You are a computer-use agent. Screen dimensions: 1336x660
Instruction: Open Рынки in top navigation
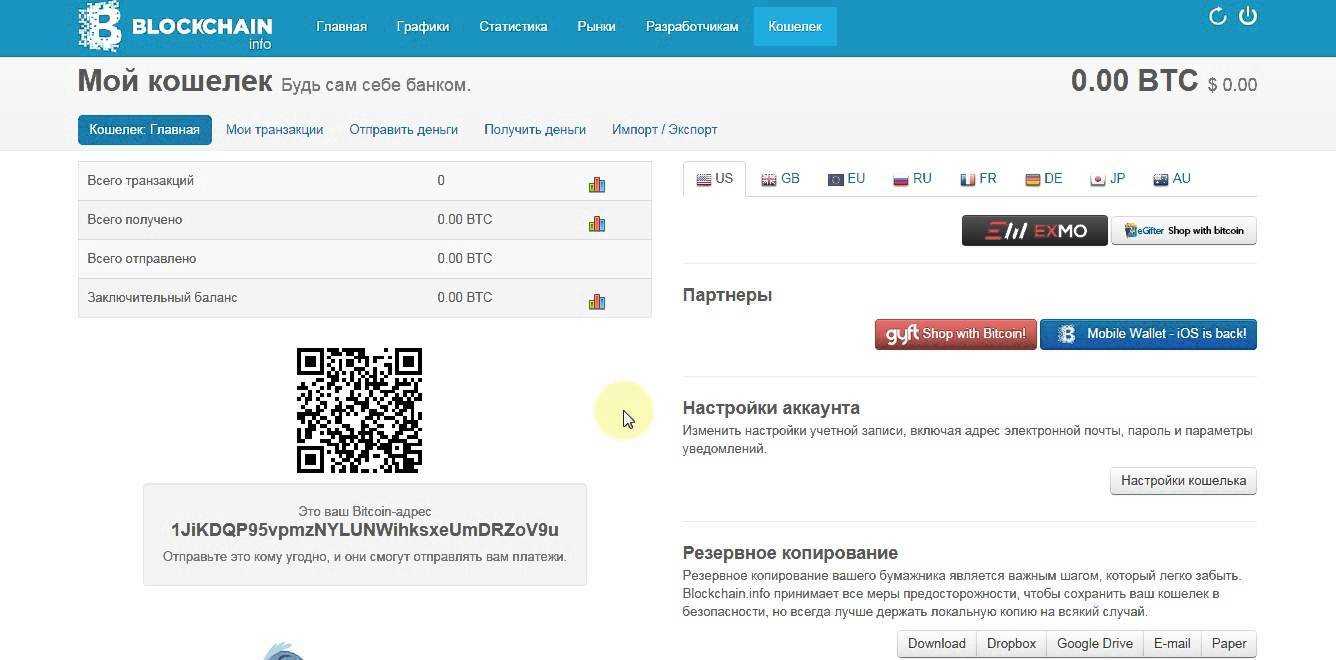pos(596,27)
